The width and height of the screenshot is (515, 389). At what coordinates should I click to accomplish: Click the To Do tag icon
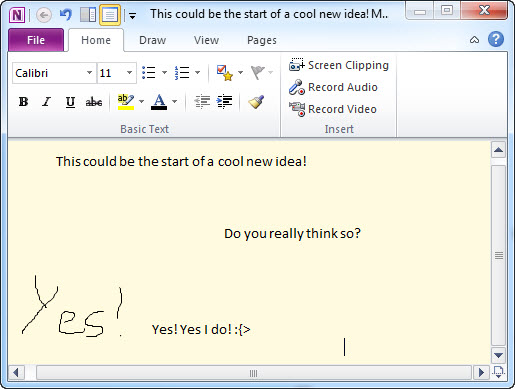coord(224,72)
